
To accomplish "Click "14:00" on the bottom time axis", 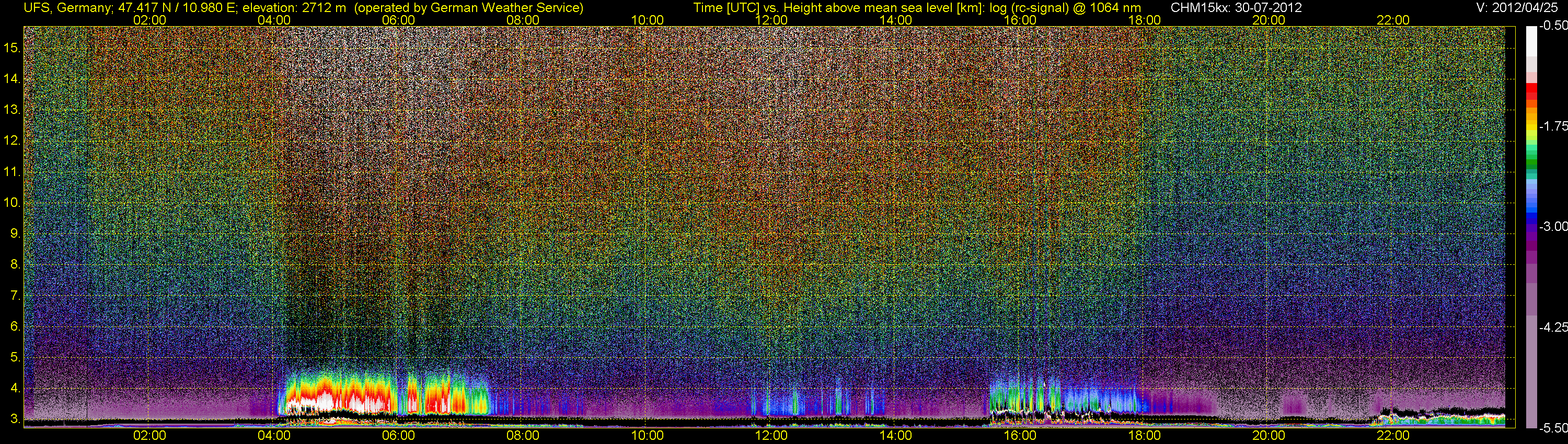I will (896, 436).
